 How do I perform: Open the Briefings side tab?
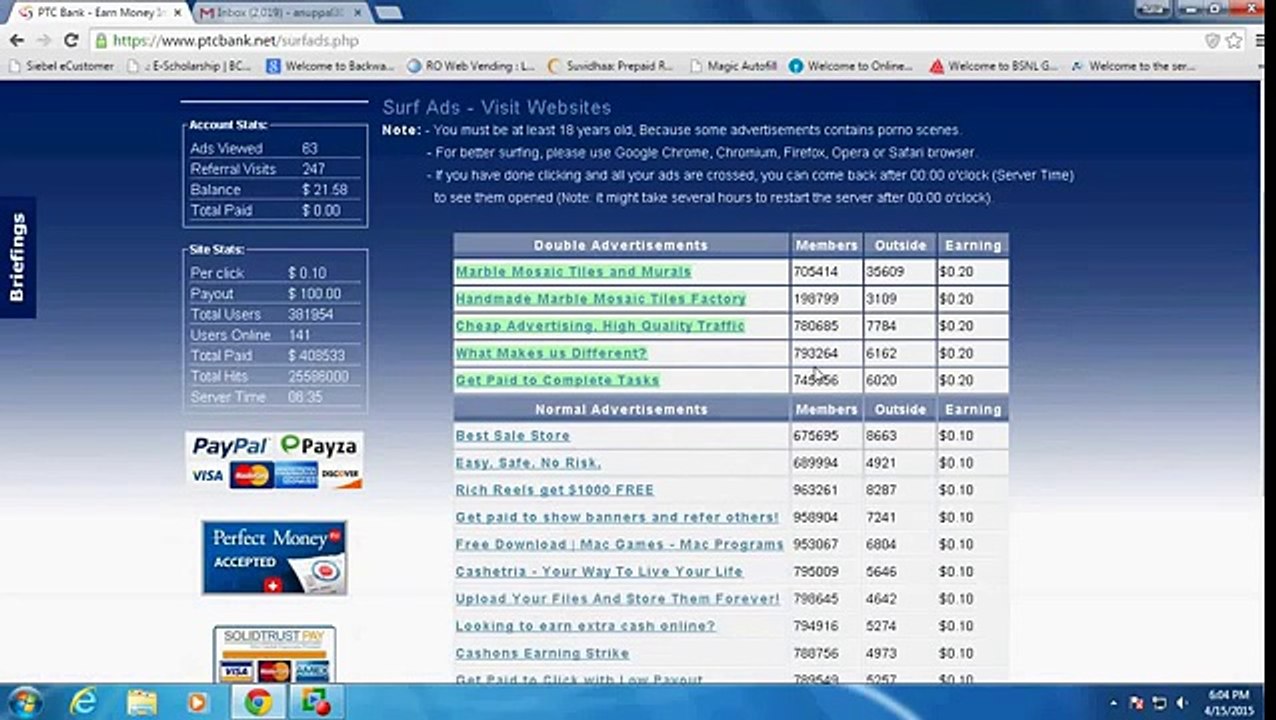[x=17, y=257]
